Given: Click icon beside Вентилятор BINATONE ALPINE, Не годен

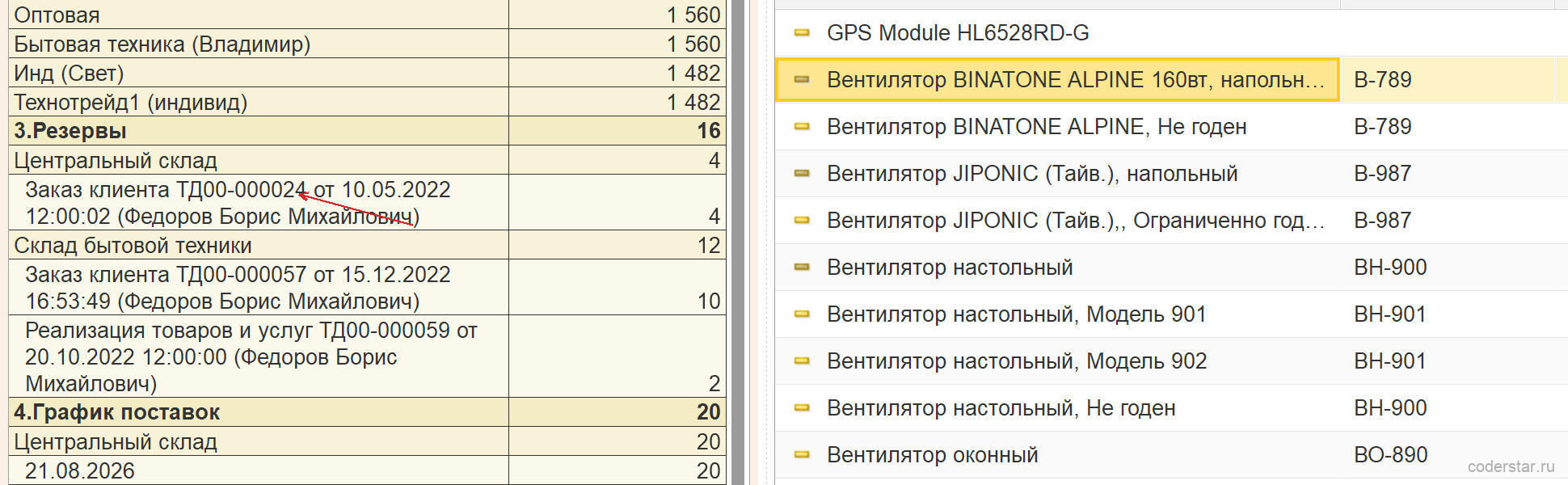Looking at the screenshot, I should 802,127.
